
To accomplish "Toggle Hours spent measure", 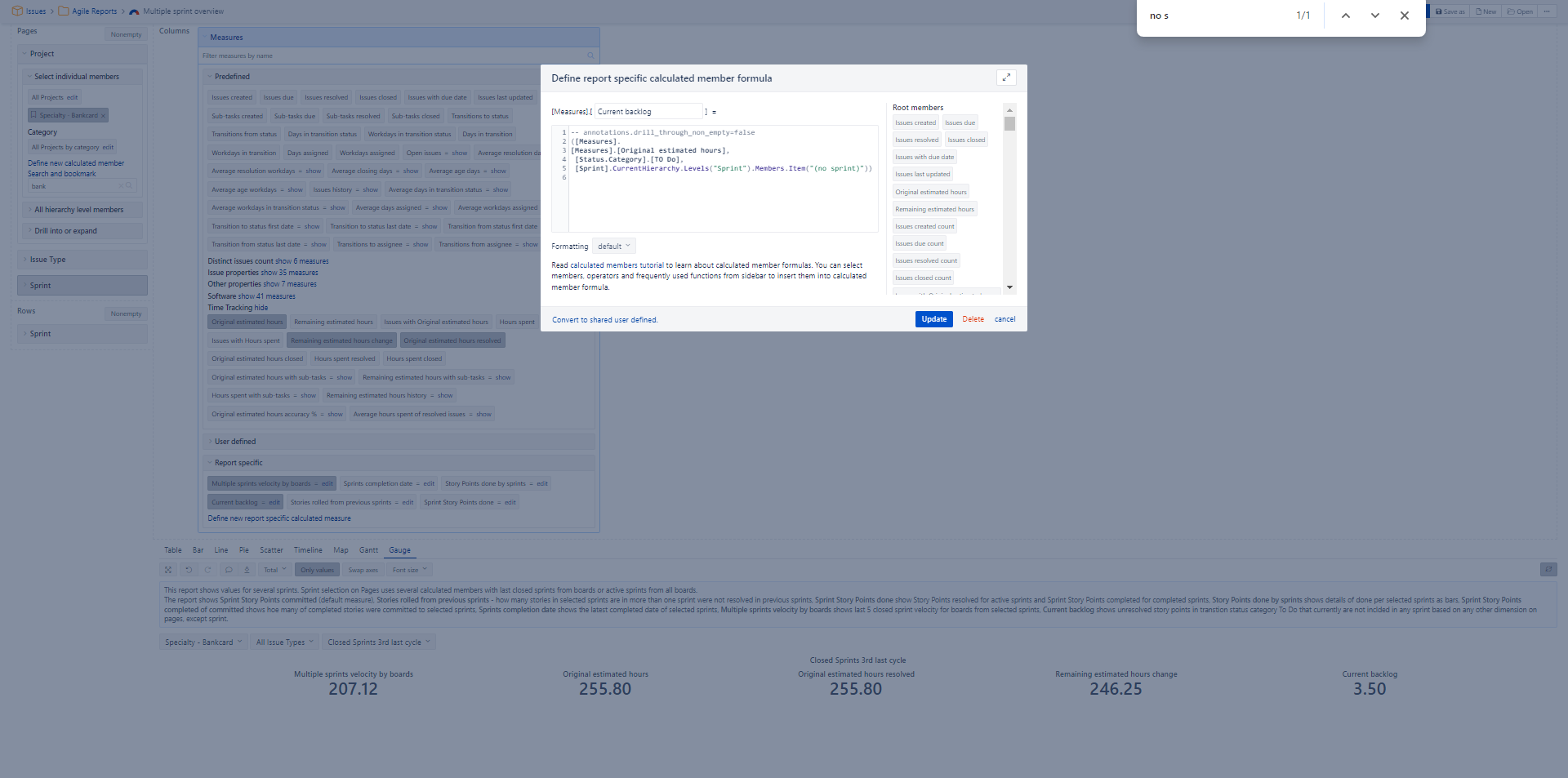I will point(517,322).
